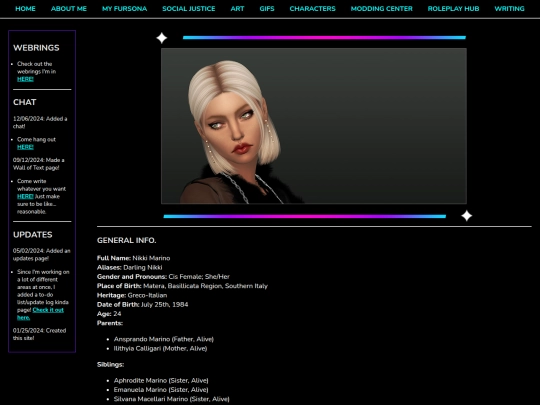Click the Nikki Marino character portrait

[314, 126]
